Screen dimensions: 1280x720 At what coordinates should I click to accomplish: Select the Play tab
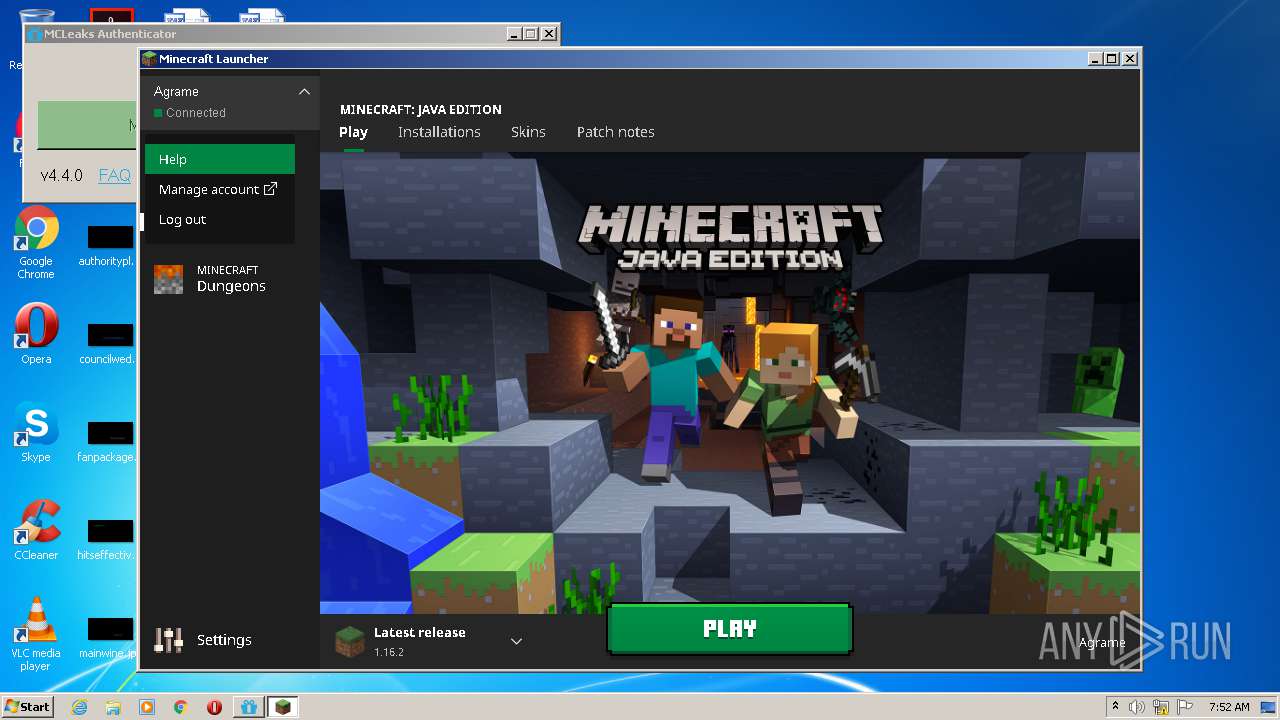(x=353, y=132)
